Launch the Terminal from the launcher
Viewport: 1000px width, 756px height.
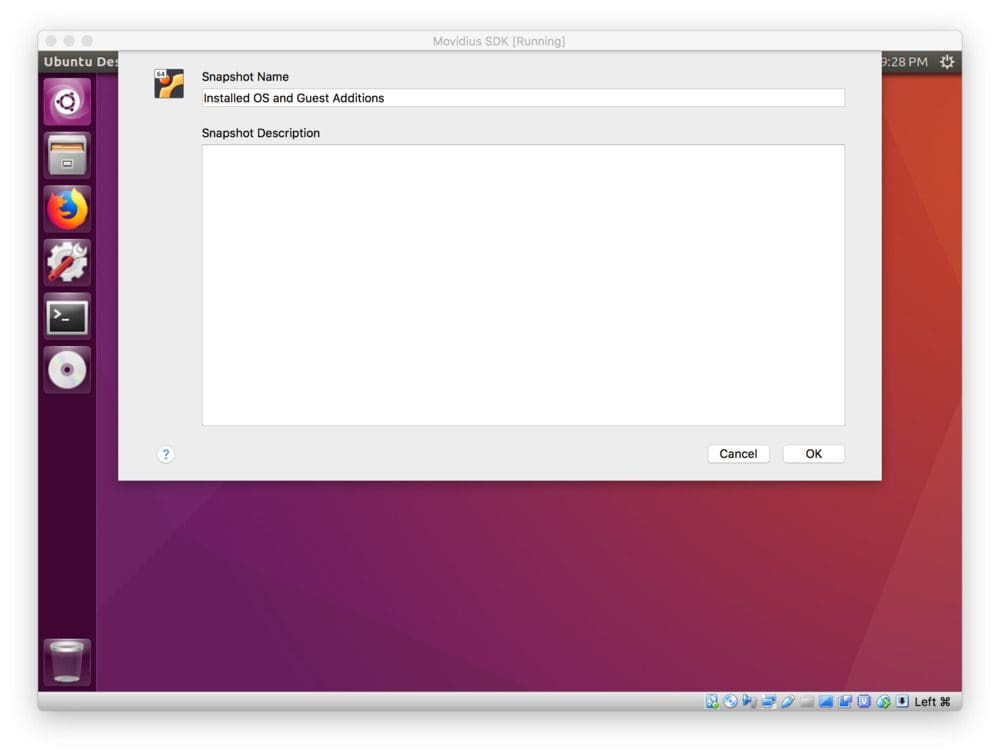pyautogui.click(x=67, y=317)
